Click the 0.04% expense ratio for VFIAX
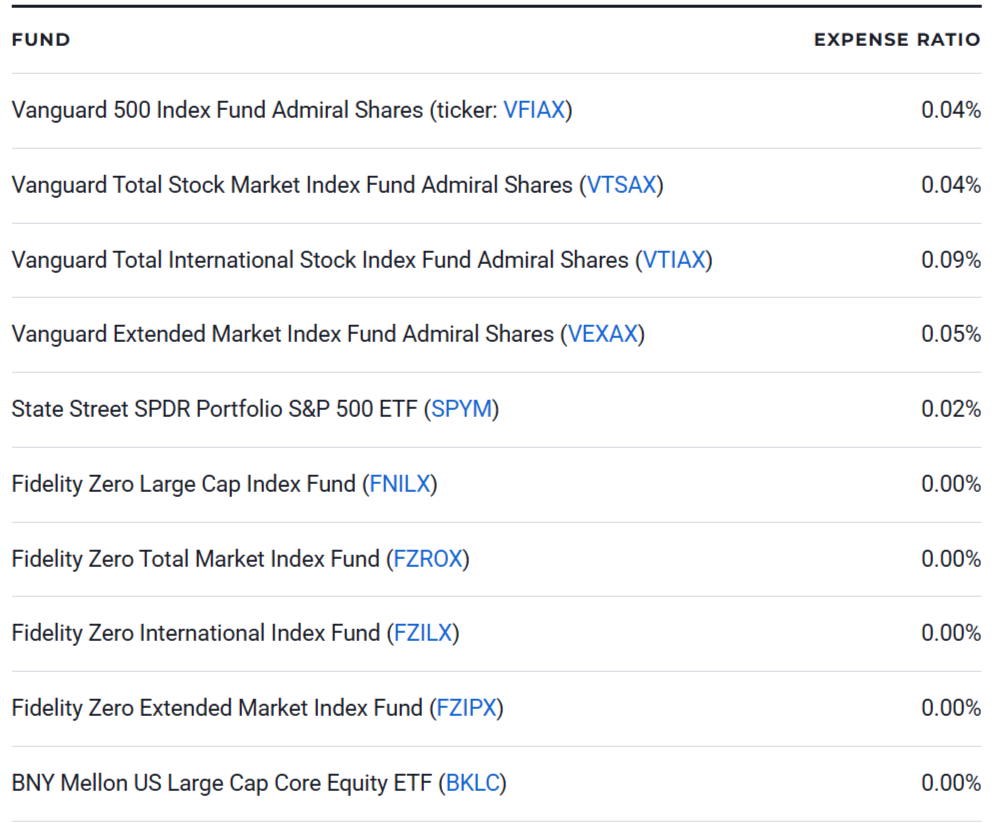Screen dimensions: 1002x823 [x=951, y=110]
